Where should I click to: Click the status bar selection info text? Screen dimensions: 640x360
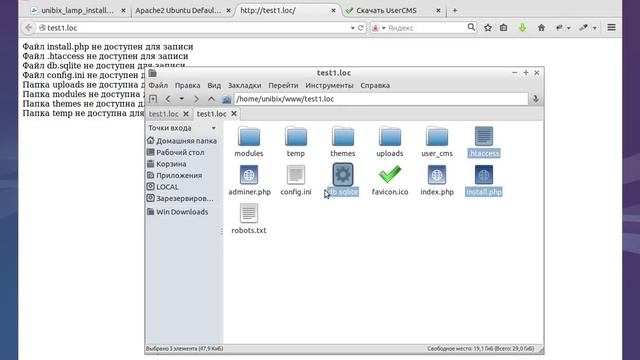(184, 349)
